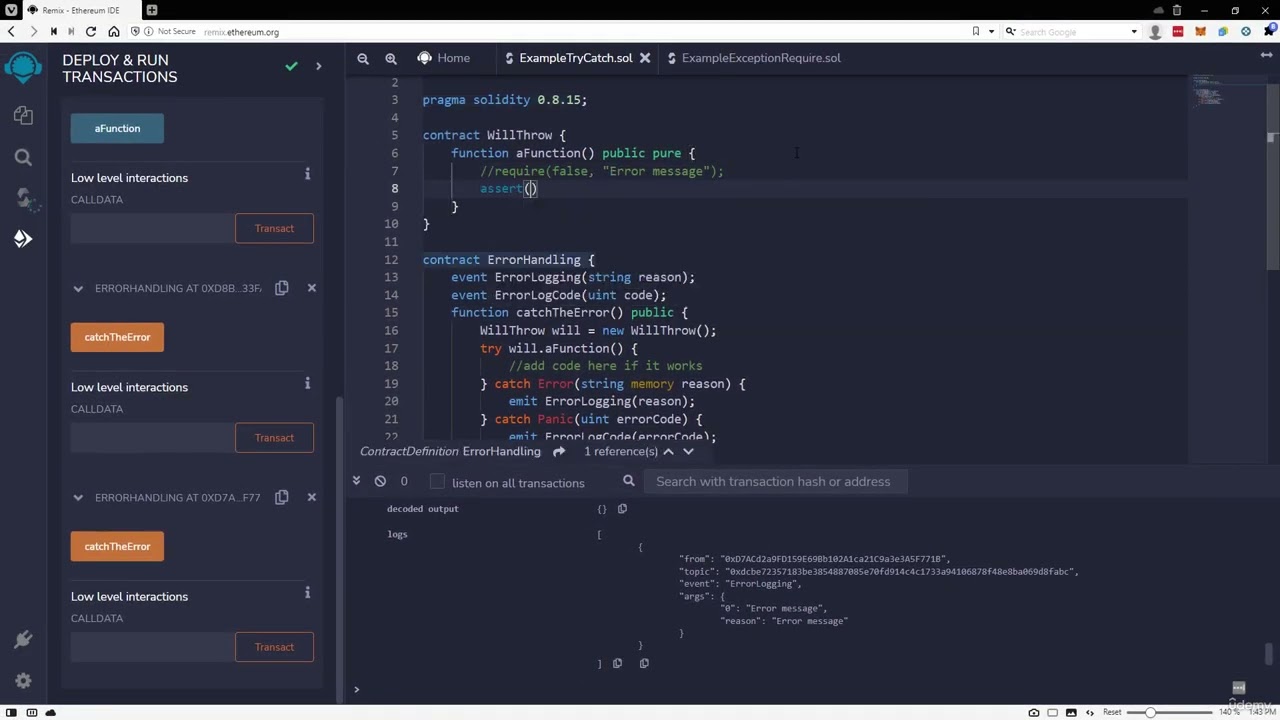This screenshot has height=720, width=1280.
Task: Open a new browser tab
Action: (x=152, y=10)
